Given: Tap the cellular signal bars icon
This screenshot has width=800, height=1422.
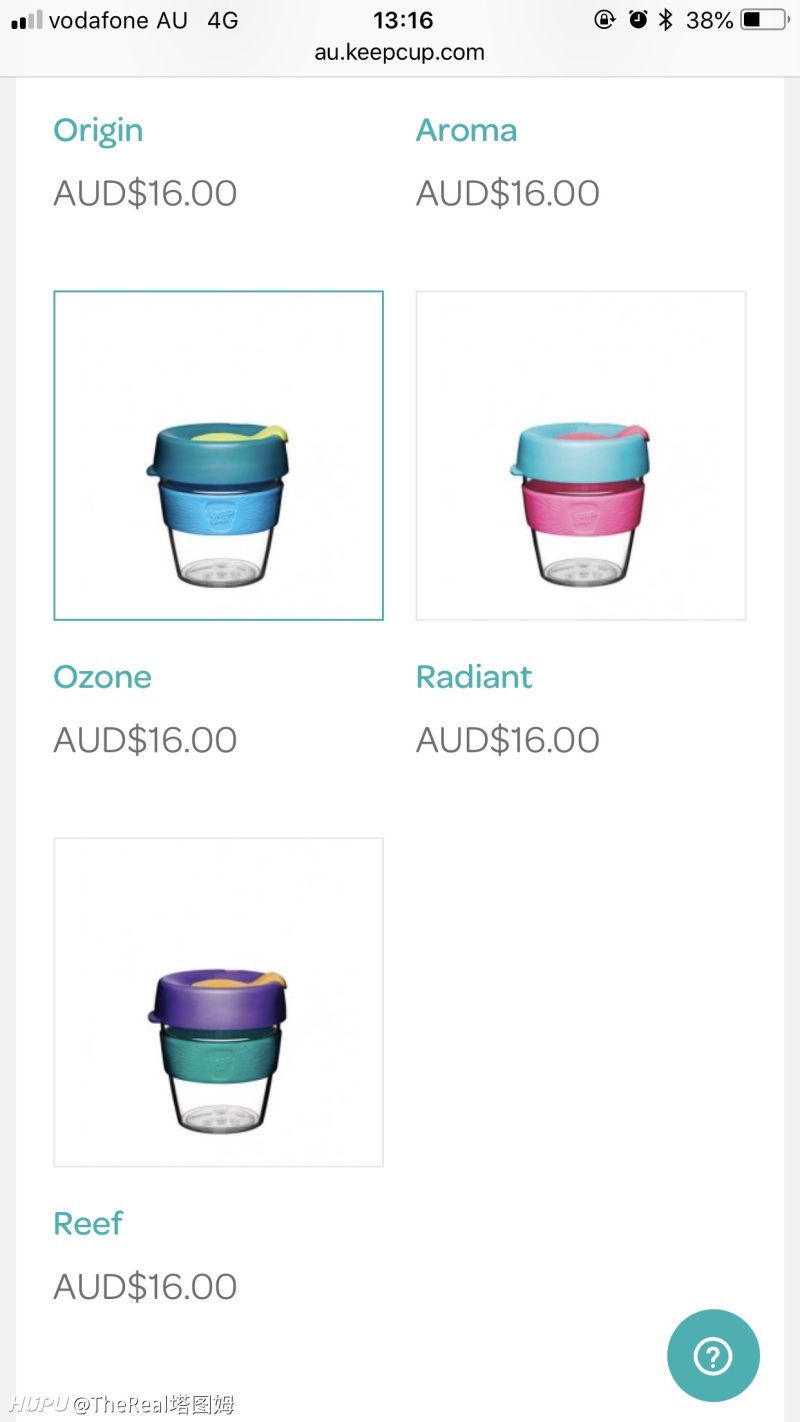Looking at the screenshot, I should (x=26, y=20).
